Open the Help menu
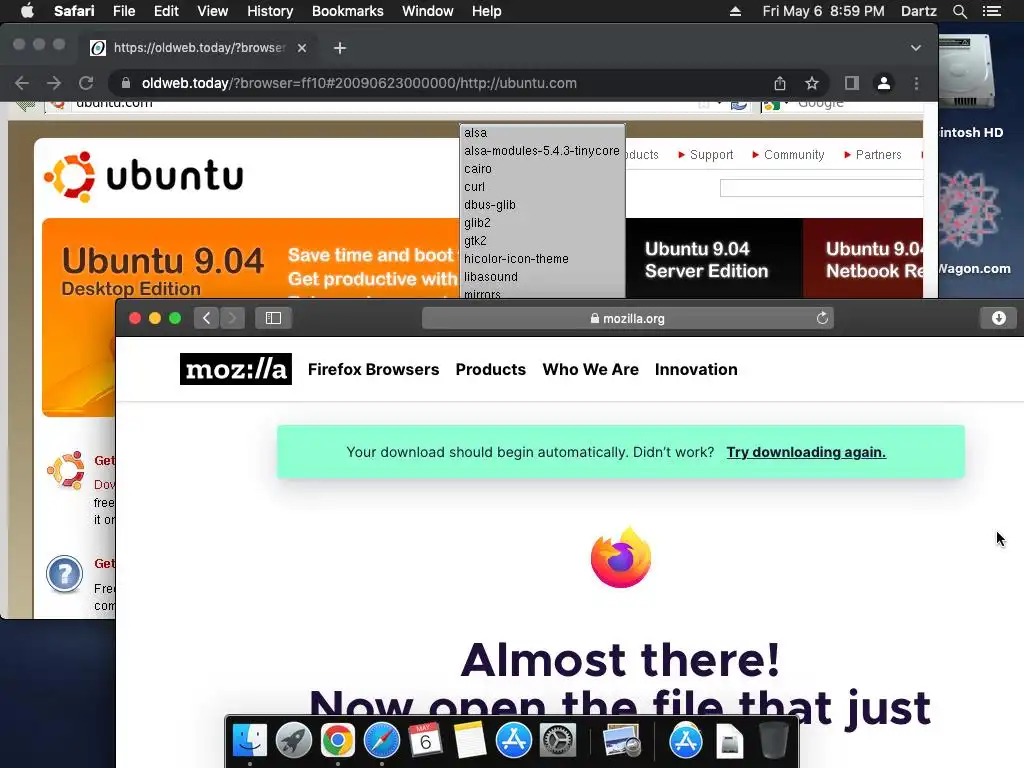 coord(487,11)
